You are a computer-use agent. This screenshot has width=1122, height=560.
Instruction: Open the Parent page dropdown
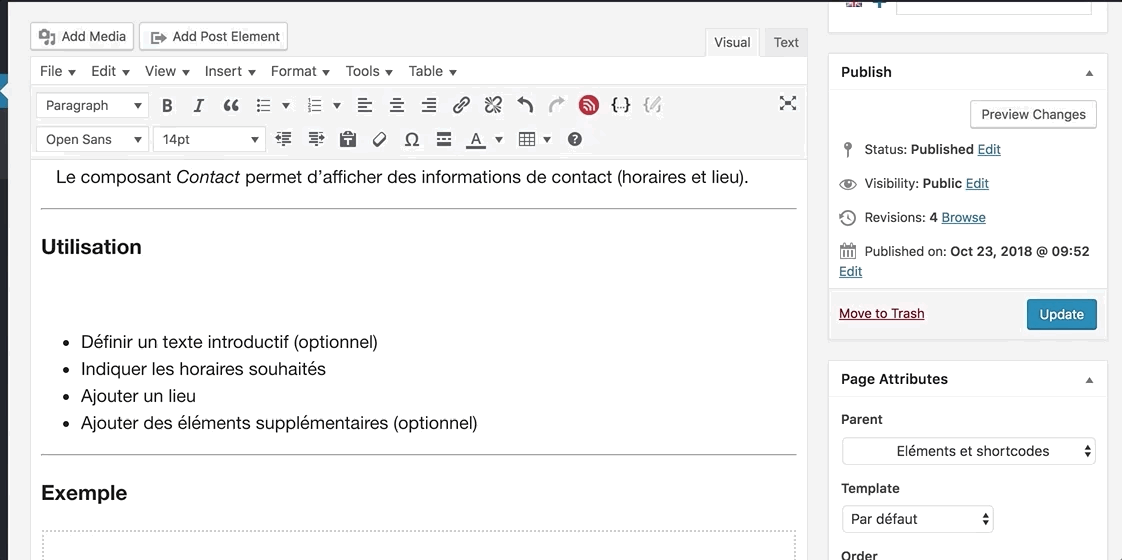point(968,451)
